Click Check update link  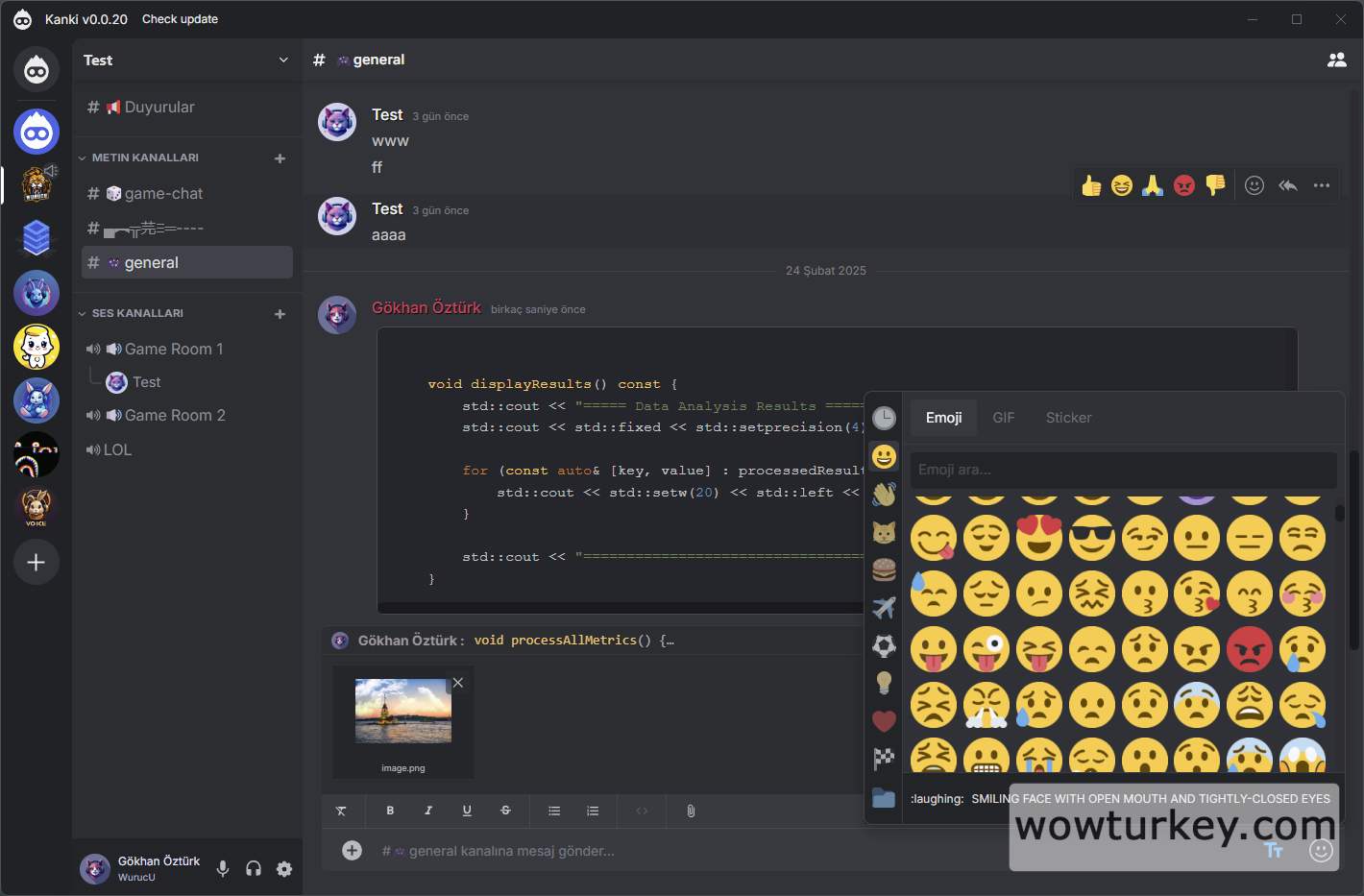pyautogui.click(x=180, y=19)
